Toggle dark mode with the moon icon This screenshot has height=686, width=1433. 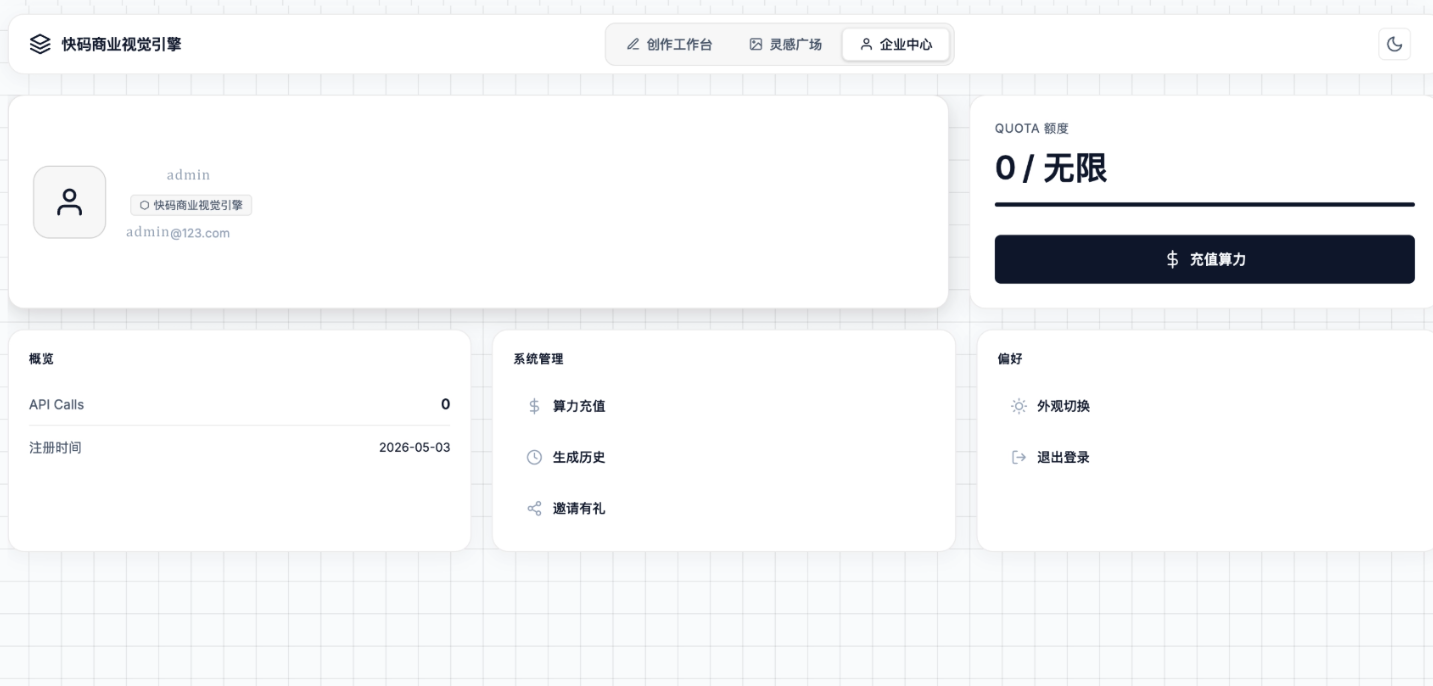pos(1394,44)
